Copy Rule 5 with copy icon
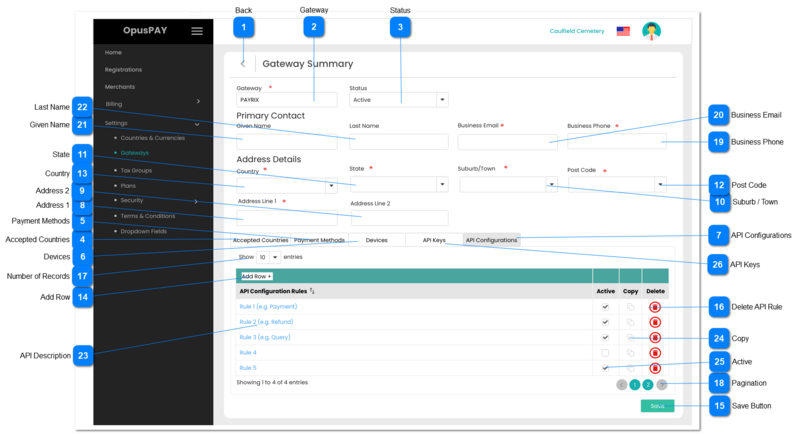Image resolution: width=799 pixels, height=434 pixels. [630, 368]
